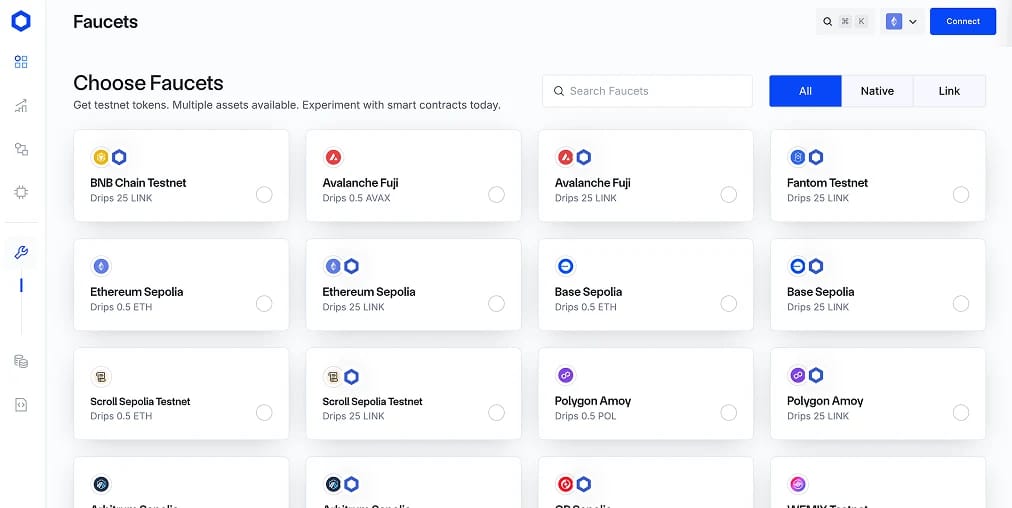Switch to the Link filter tab
The image size is (1012, 508).
pyautogui.click(x=949, y=91)
